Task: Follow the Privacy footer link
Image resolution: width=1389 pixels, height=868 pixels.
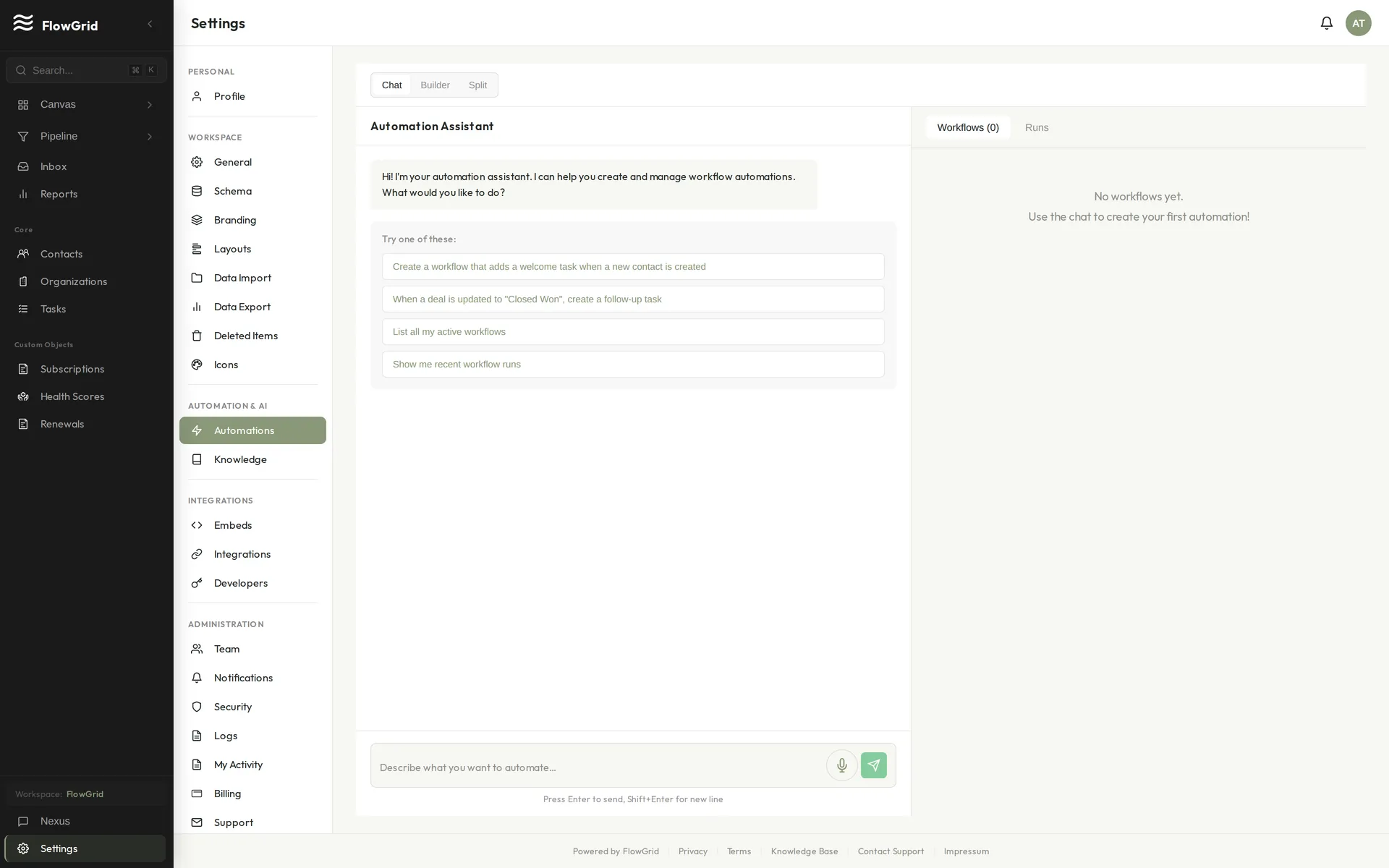Action: (692, 851)
